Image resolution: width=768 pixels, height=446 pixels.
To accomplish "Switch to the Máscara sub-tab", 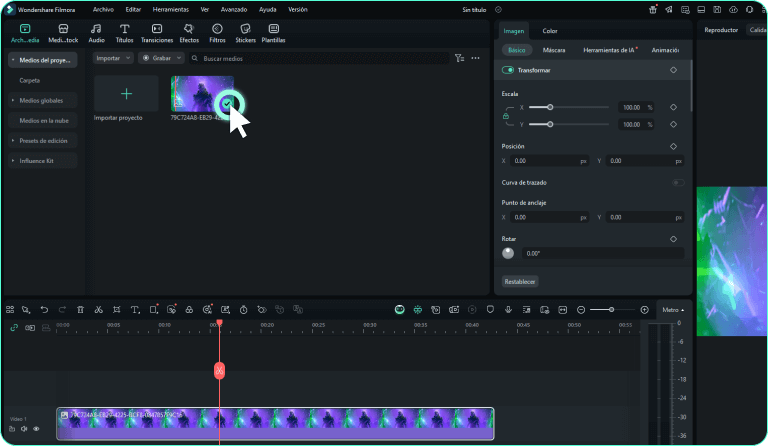I will pos(554,50).
